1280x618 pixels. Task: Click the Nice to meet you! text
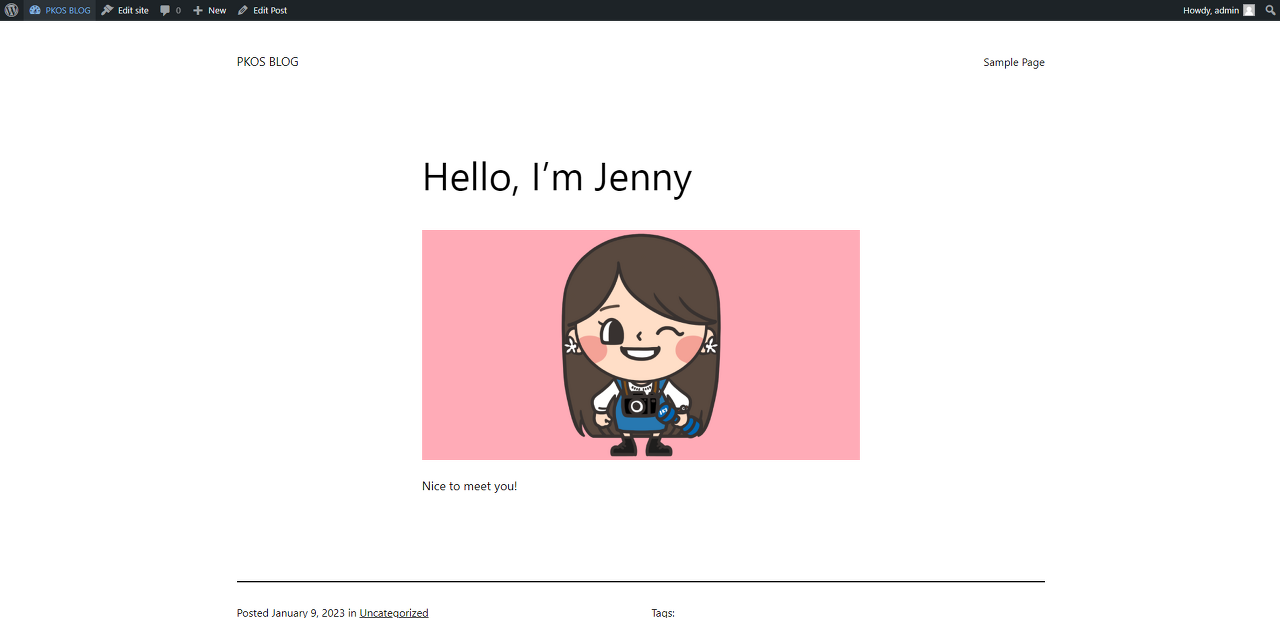click(x=470, y=486)
